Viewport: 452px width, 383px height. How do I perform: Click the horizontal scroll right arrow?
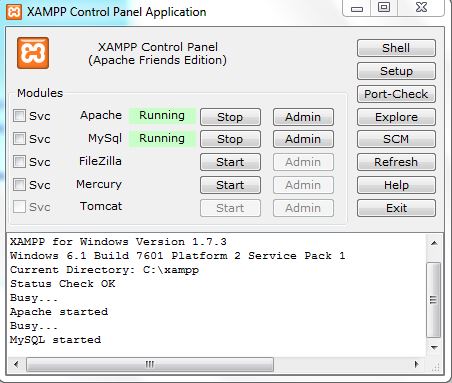[x=417, y=364]
